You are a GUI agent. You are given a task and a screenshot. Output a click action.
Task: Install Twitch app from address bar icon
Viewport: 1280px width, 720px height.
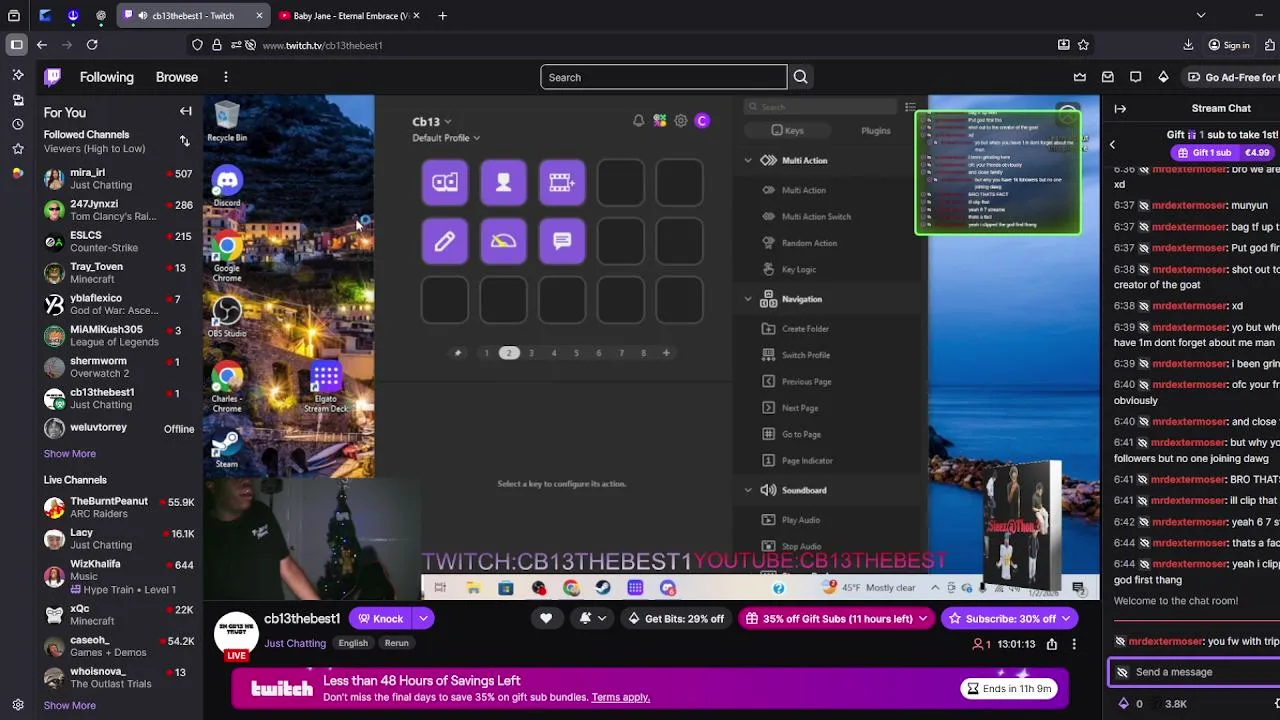[1063, 45]
